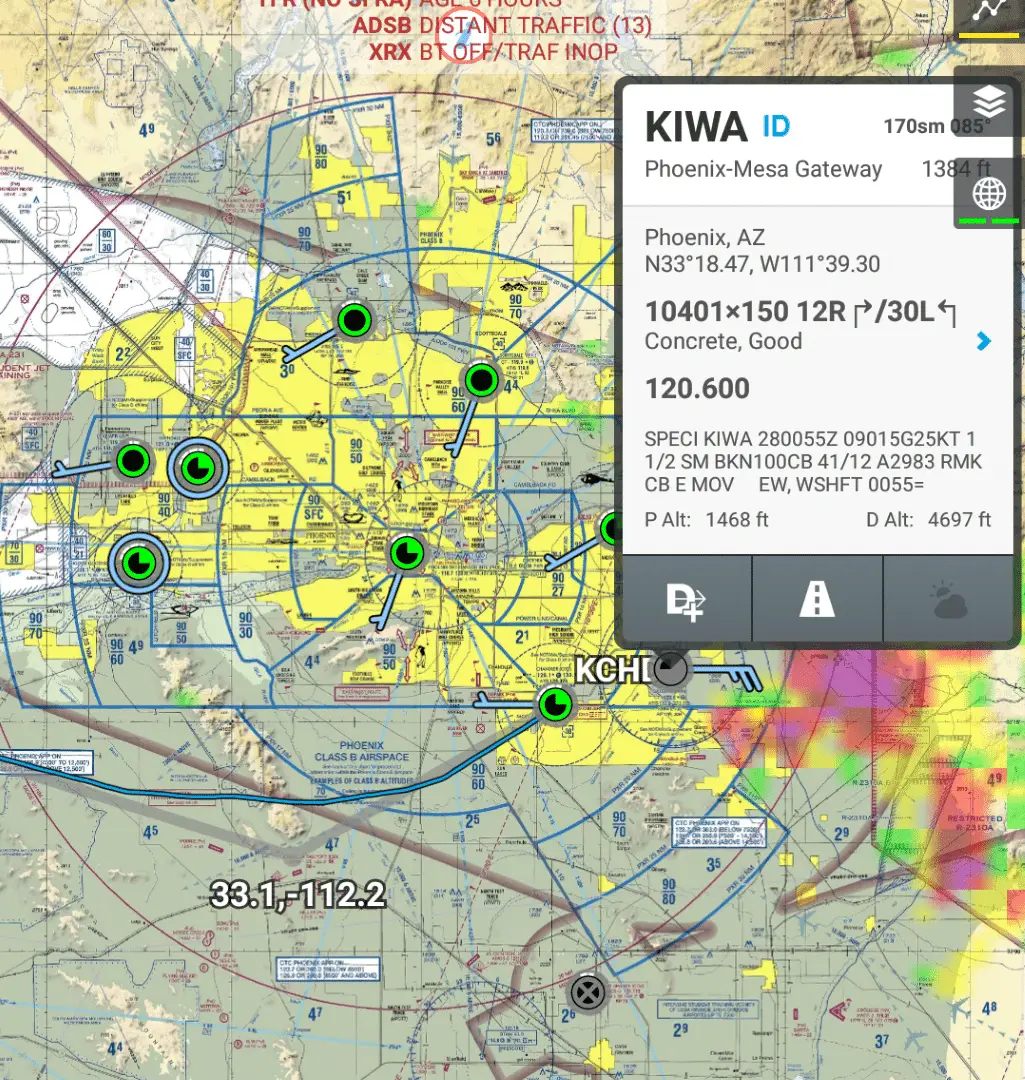Tap the crossed-out gray airport marker

(x=587, y=993)
